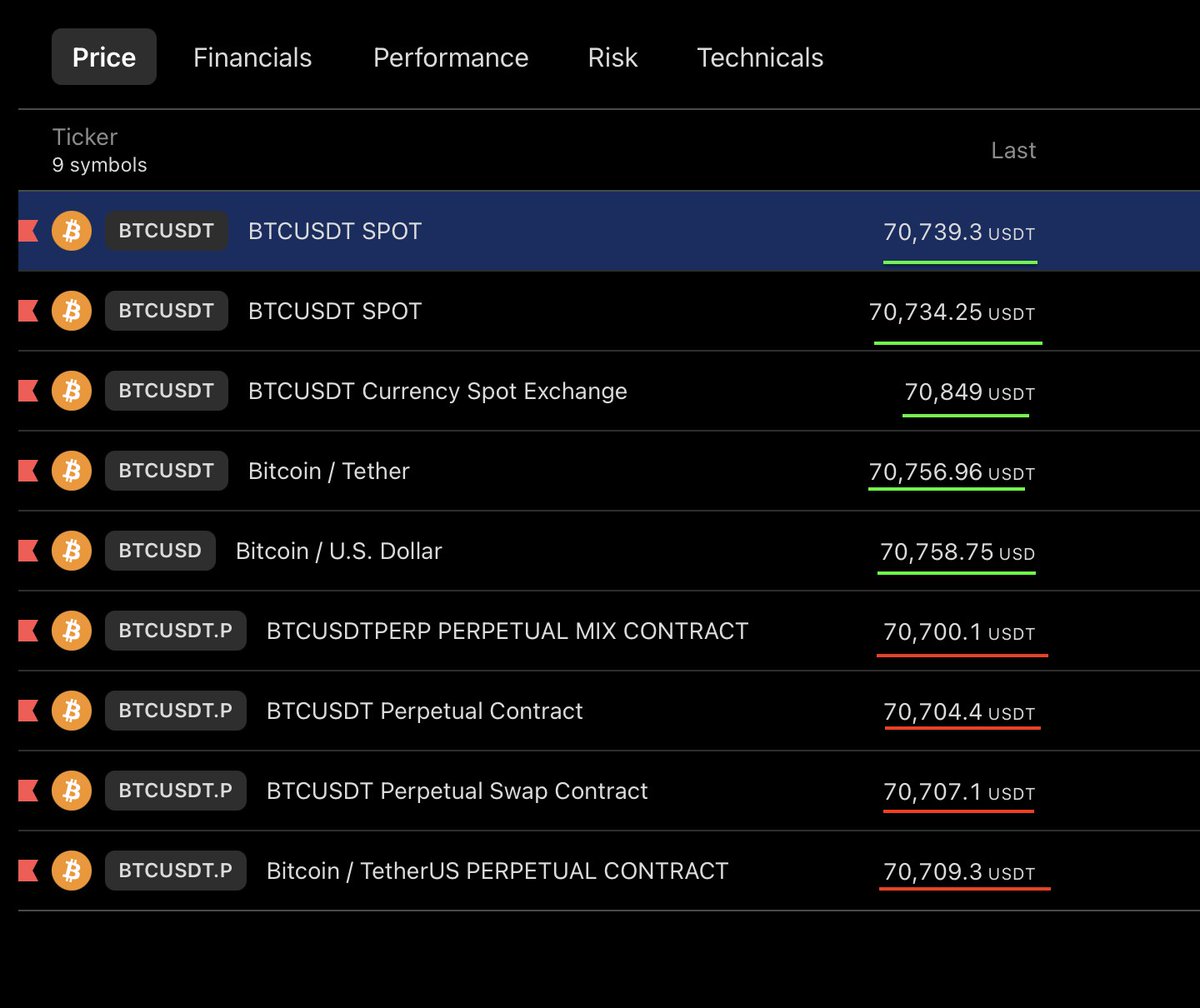Click Bitcoin logo on the 70,739.3 row

click(x=71, y=231)
